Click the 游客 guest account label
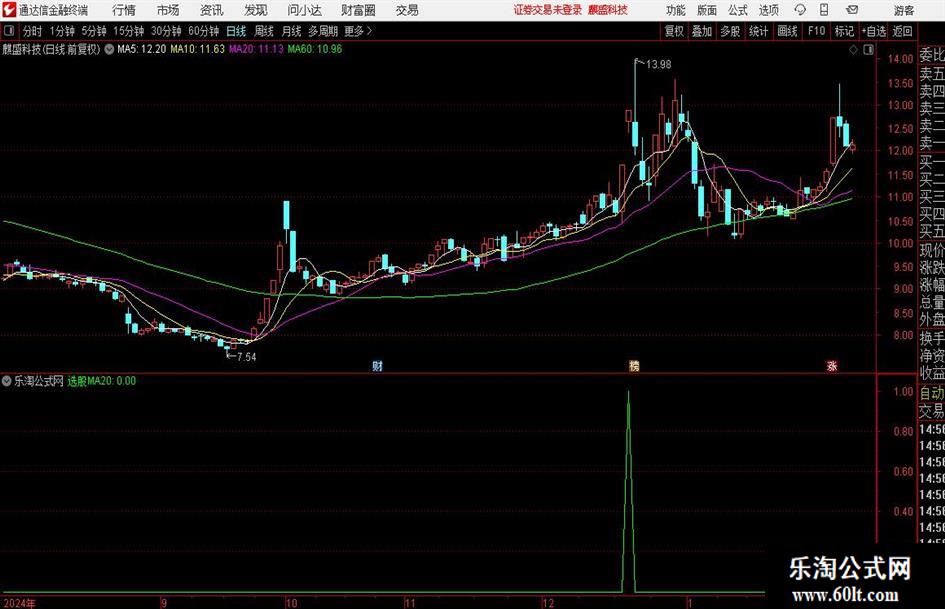This screenshot has height=609, width=945. click(904, 10)
